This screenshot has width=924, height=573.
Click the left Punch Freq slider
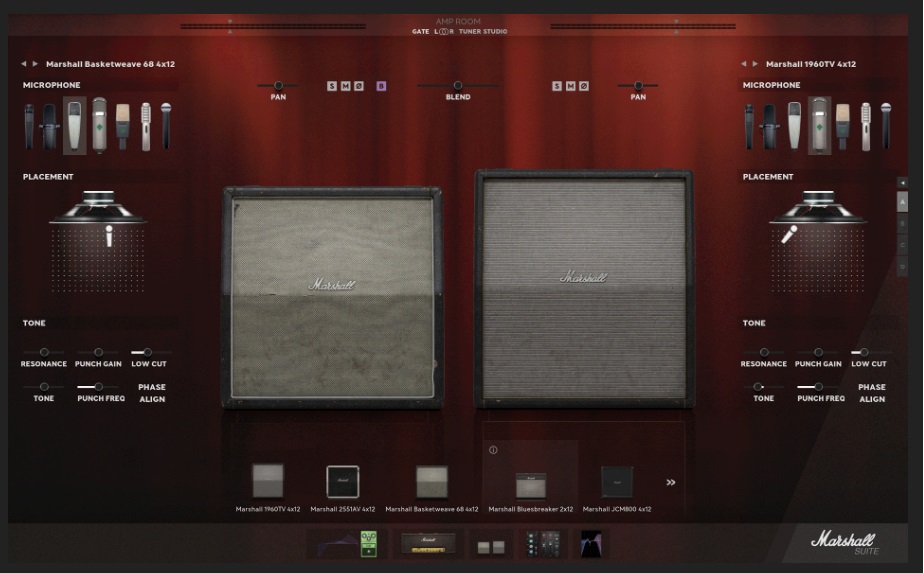98,387
